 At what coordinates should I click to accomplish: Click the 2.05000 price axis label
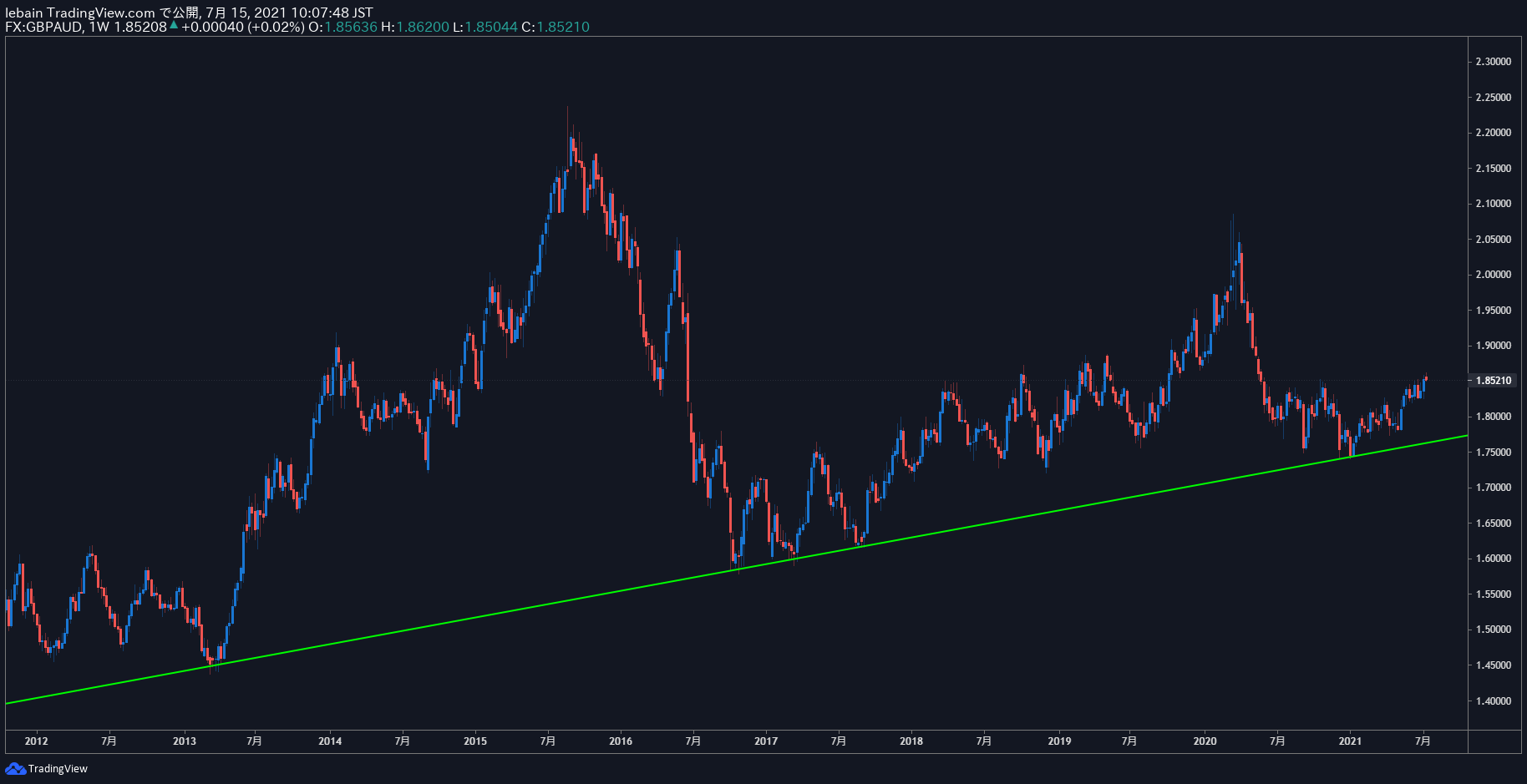1494,240
